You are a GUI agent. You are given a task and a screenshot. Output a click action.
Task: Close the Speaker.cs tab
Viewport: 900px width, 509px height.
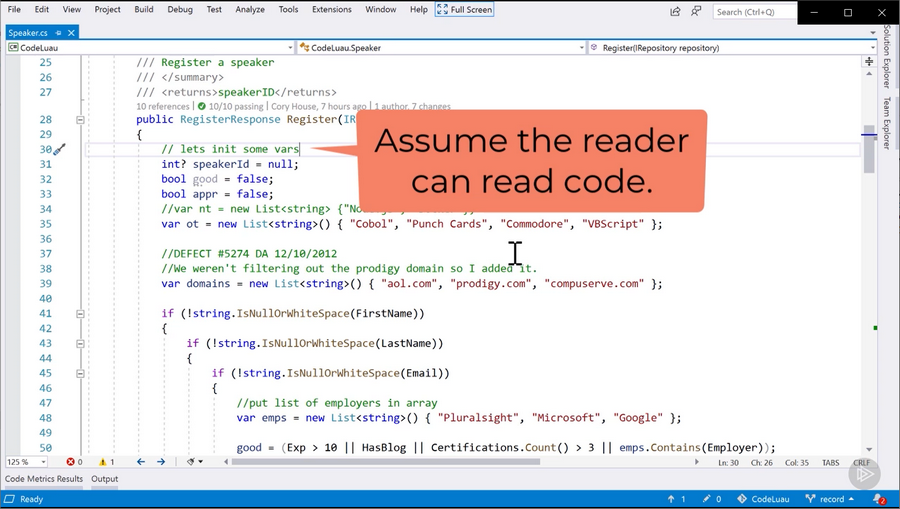(x=71, y=33)
